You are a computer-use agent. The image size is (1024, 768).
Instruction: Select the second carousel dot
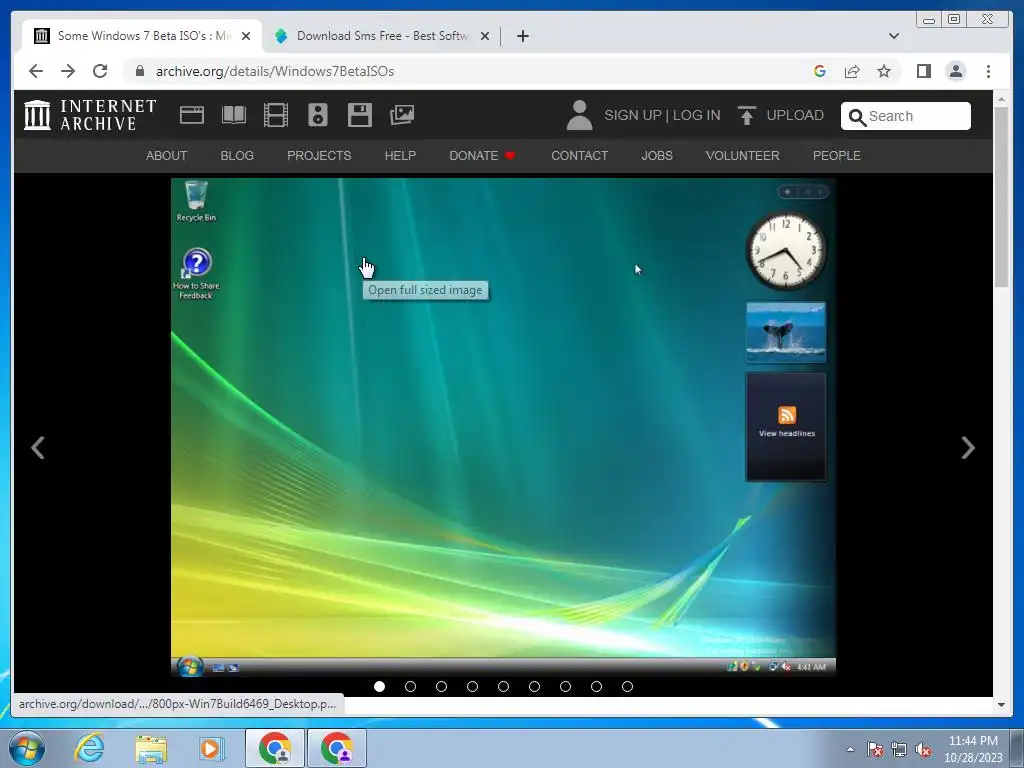tap(410, 686)
